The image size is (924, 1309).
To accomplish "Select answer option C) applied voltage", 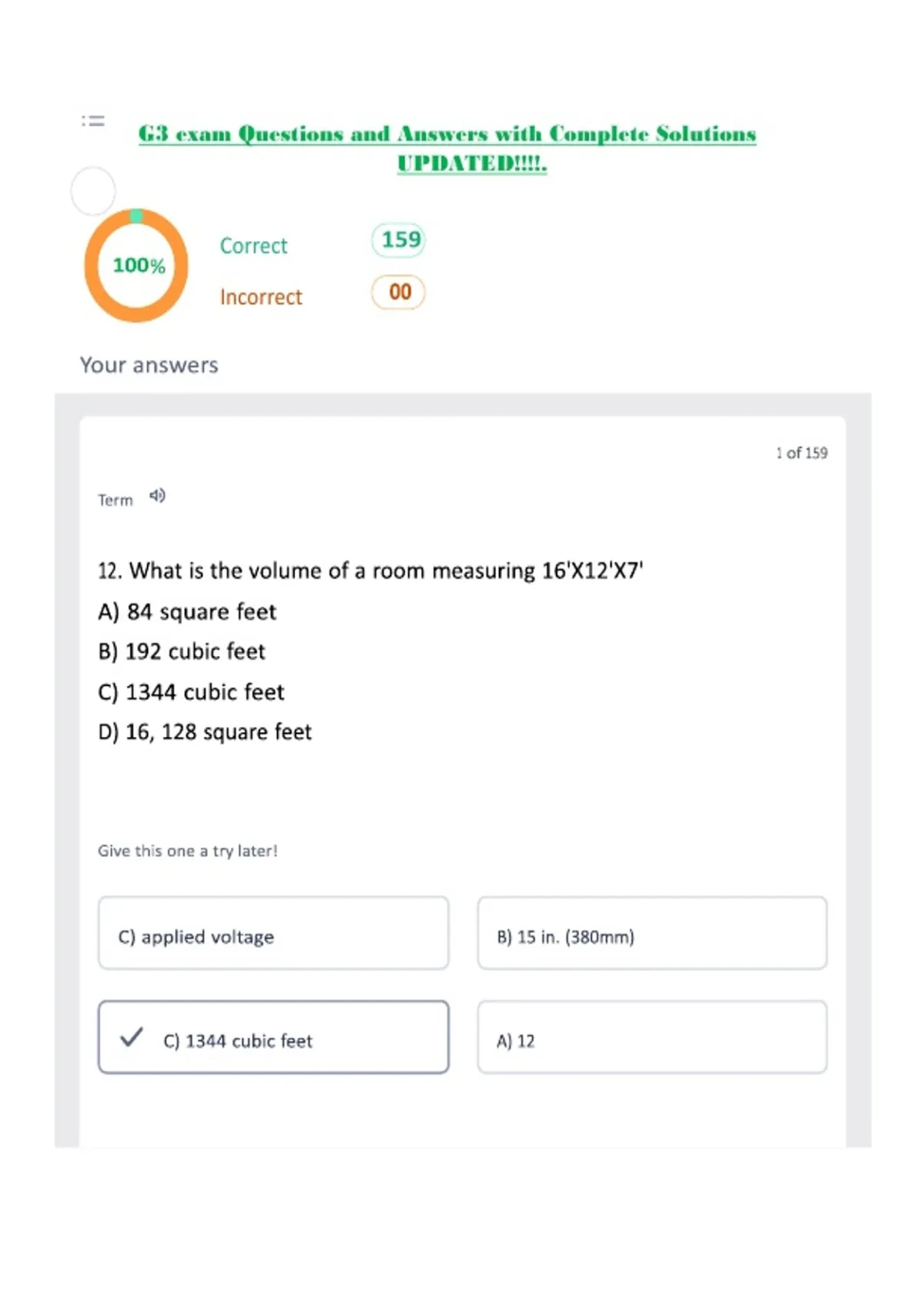I will [273, 933].
